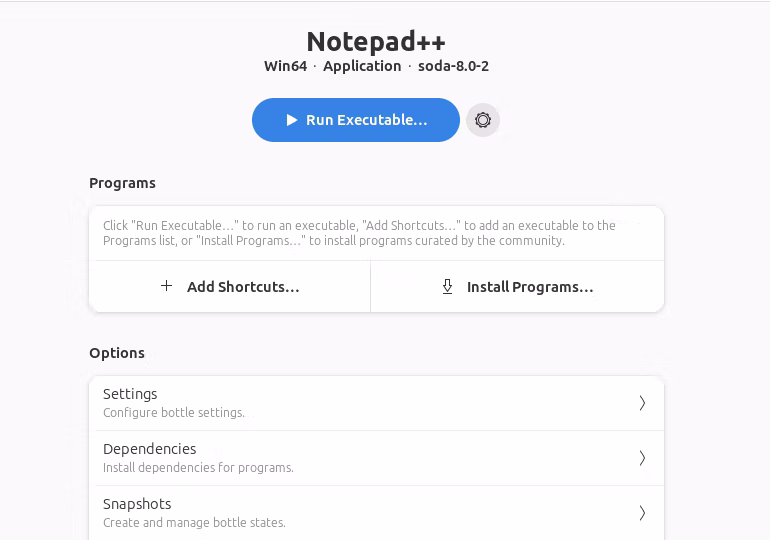Click the play triangle icon on Run Executable
Image resolution: width=770 pixels, height=540 pixels.
pos(292,120)
